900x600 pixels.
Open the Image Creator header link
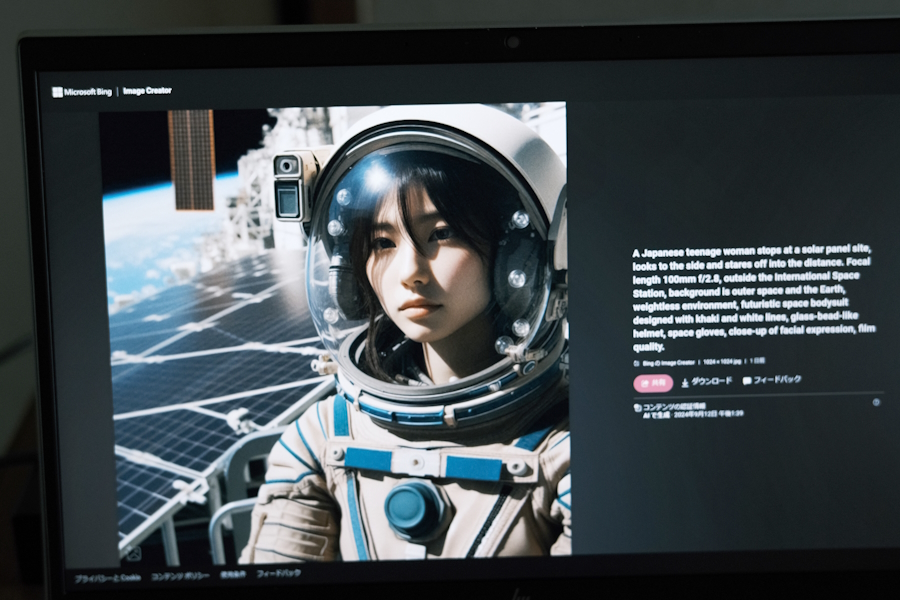pyautogui.click(x=147, y=91)
